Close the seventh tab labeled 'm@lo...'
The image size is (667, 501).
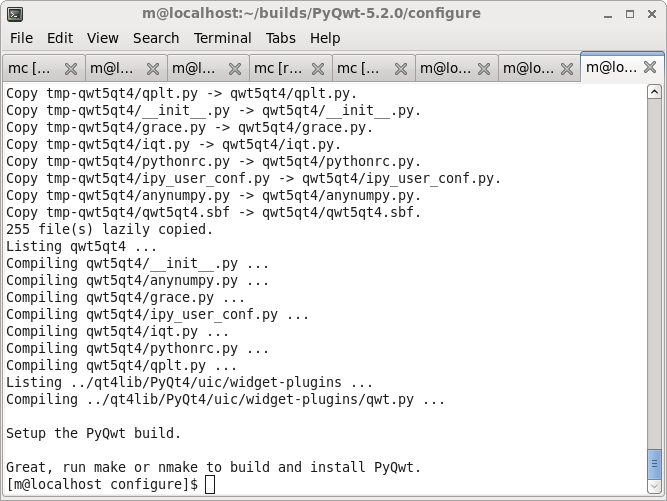point(567,69)
